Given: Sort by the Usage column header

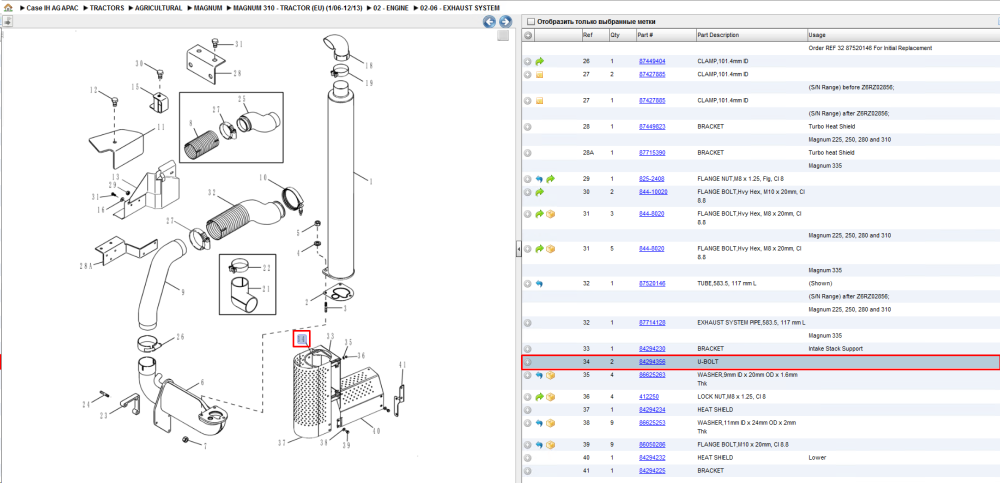Looking at the screenshot, I should (902, 35).
